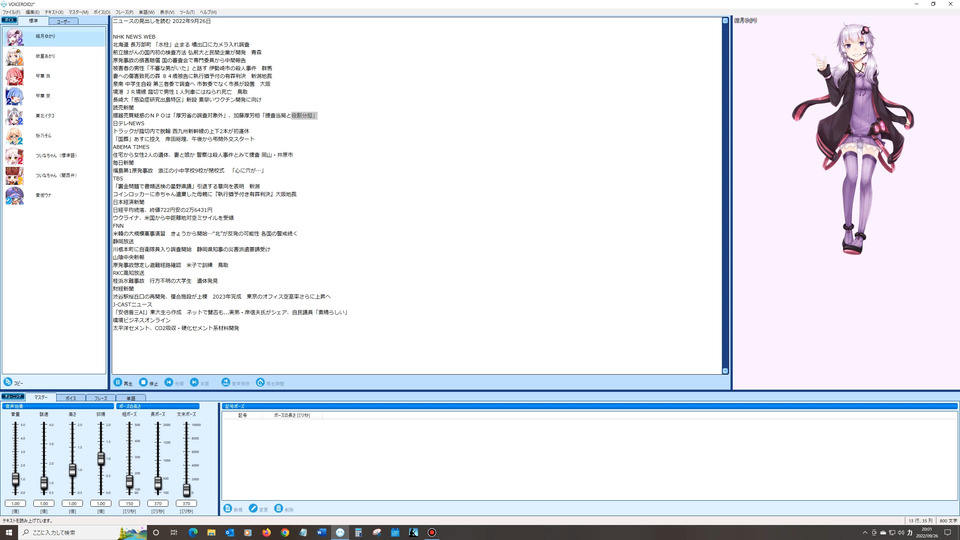The height and width of the screenshot is (540, 960).
Task: Open the テキスト menu
Action: [54, 12]
